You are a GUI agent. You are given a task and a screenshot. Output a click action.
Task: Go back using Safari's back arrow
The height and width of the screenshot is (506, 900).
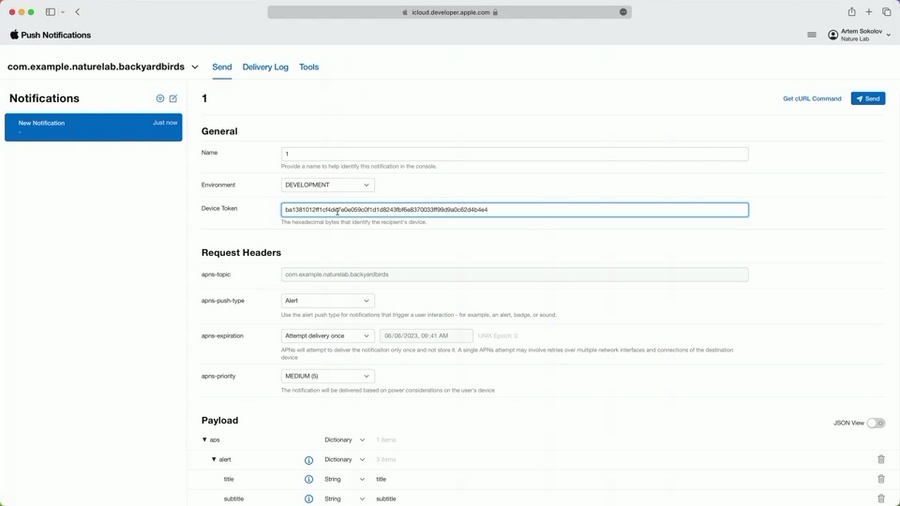click(x=77, y=12)
